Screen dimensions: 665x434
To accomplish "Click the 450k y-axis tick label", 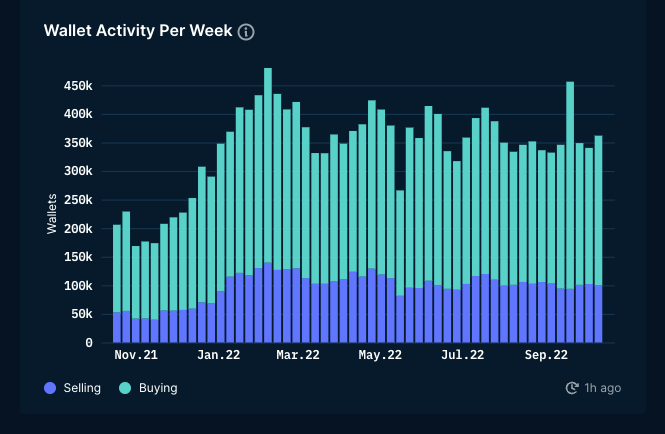I will (77, 86).
